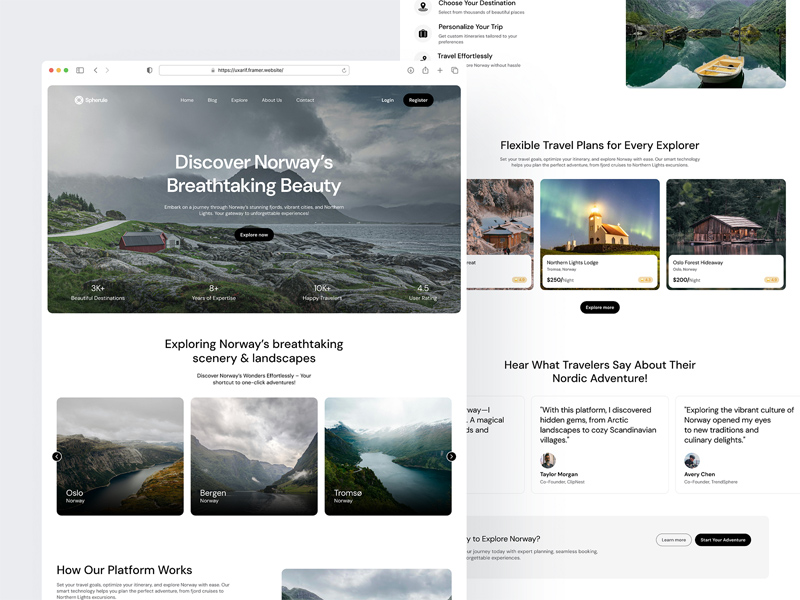Click the How Our Platform Works heading
Image resolution: width=800 pixels, height=600 pixels.
pos(124,570)
